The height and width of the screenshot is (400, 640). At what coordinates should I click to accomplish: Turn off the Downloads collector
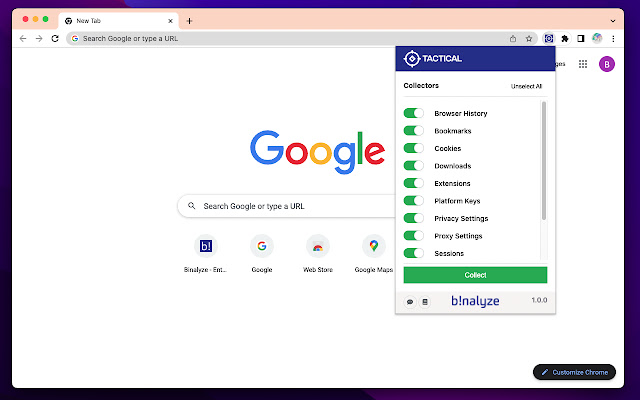(413, 166)
